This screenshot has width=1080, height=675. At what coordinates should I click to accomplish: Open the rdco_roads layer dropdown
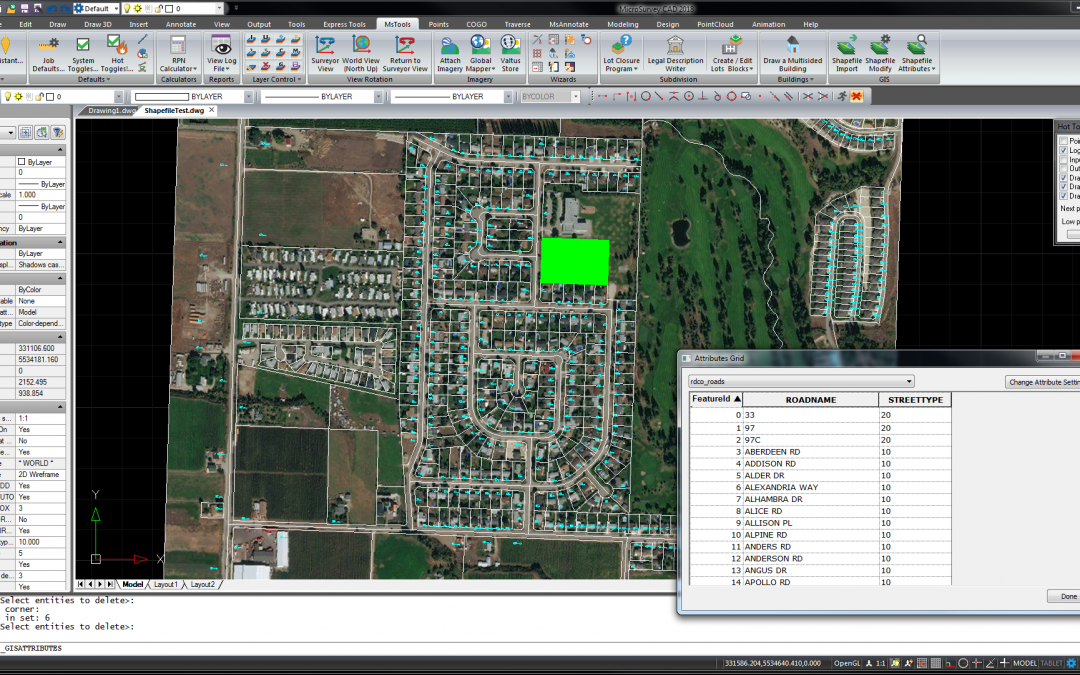(800, 381)
